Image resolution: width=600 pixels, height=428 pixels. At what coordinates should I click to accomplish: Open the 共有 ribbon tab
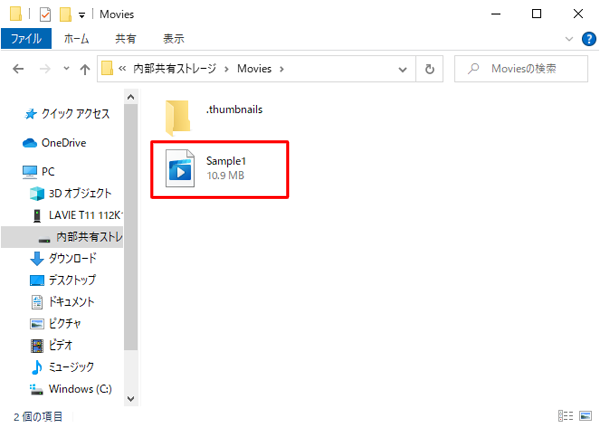click(126, 39)
